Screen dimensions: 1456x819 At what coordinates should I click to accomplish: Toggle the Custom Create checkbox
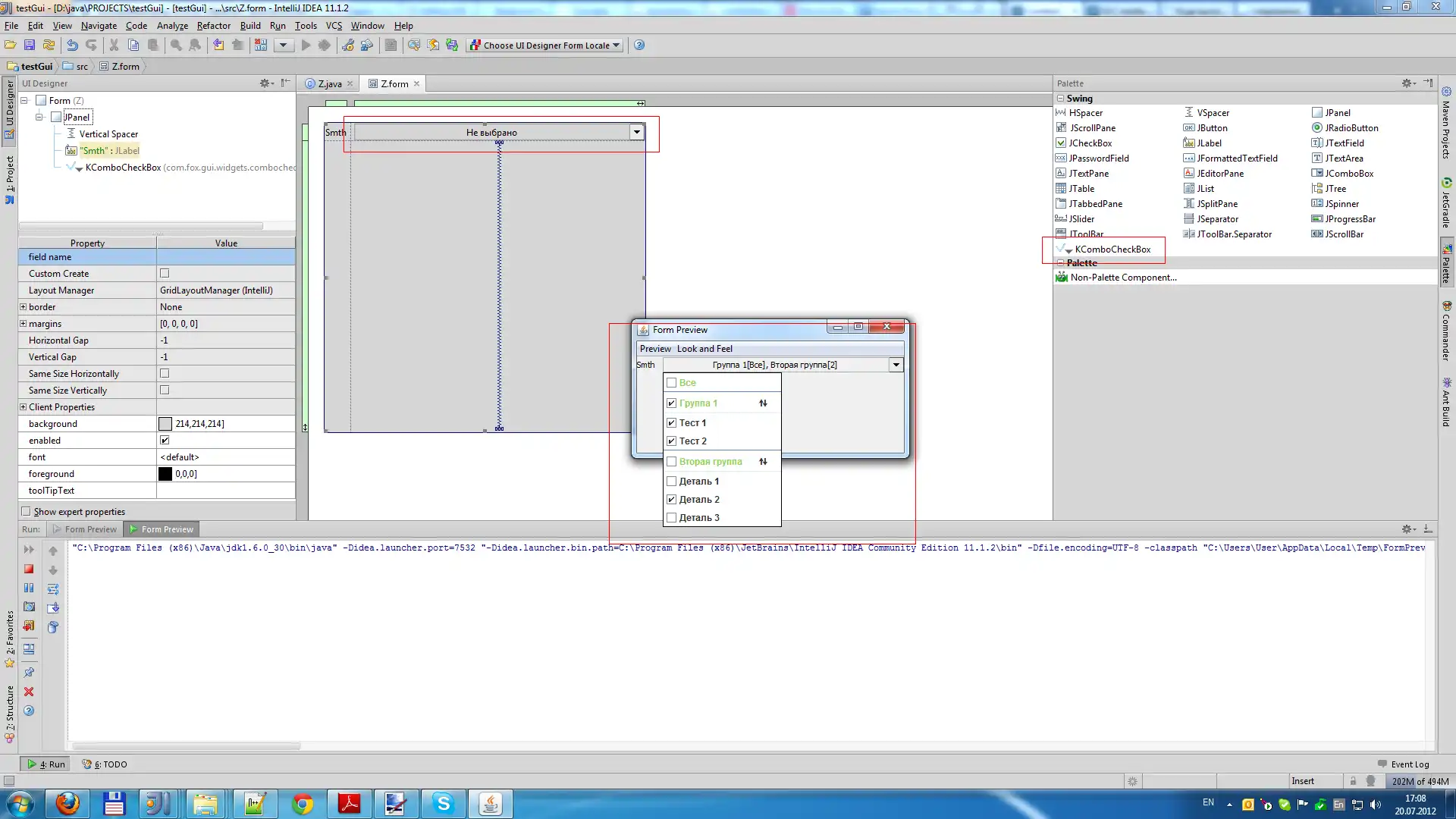(165, 273)
